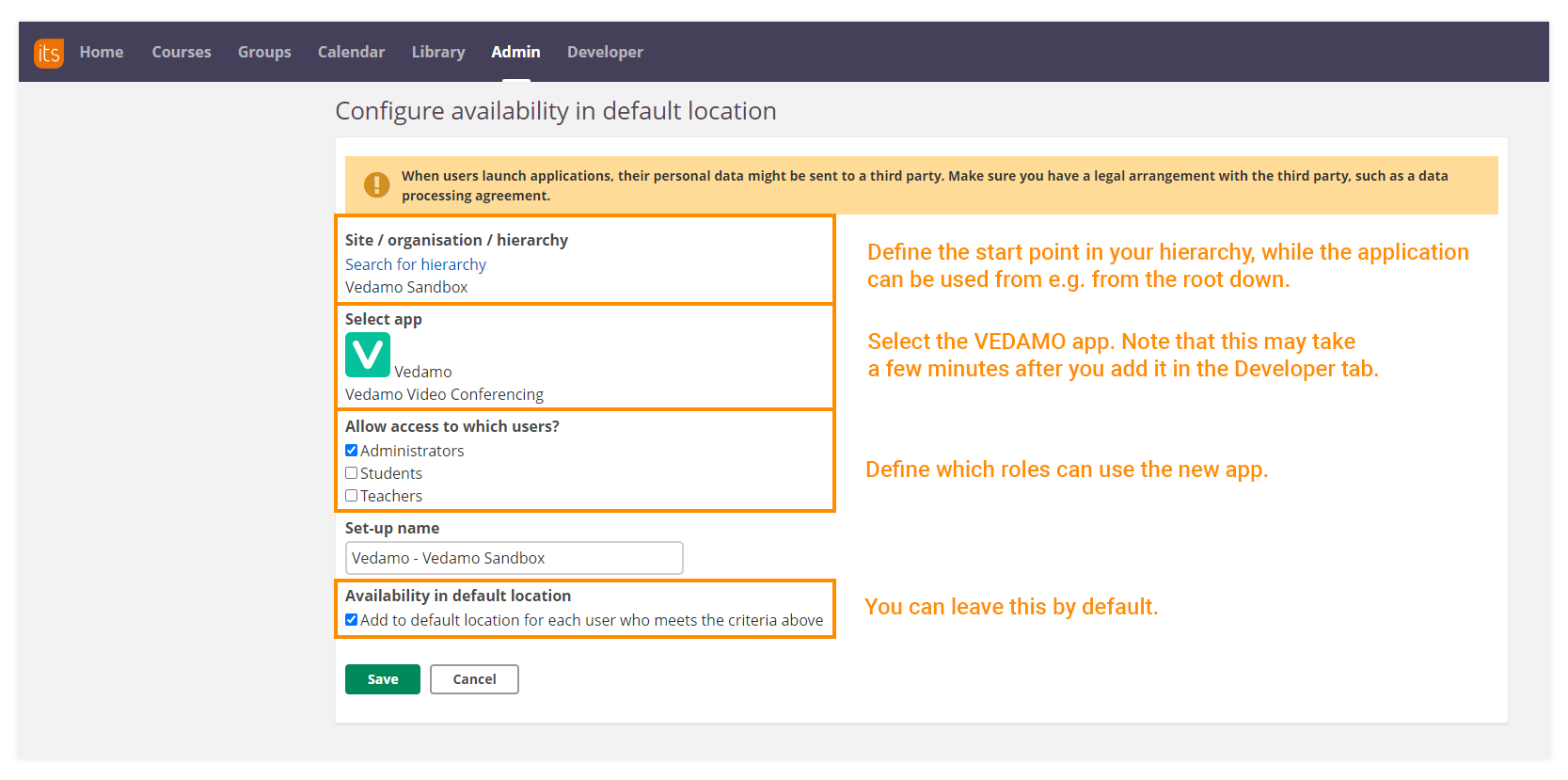Open the Library menu

pyautogui.click(x=438, y=52)
